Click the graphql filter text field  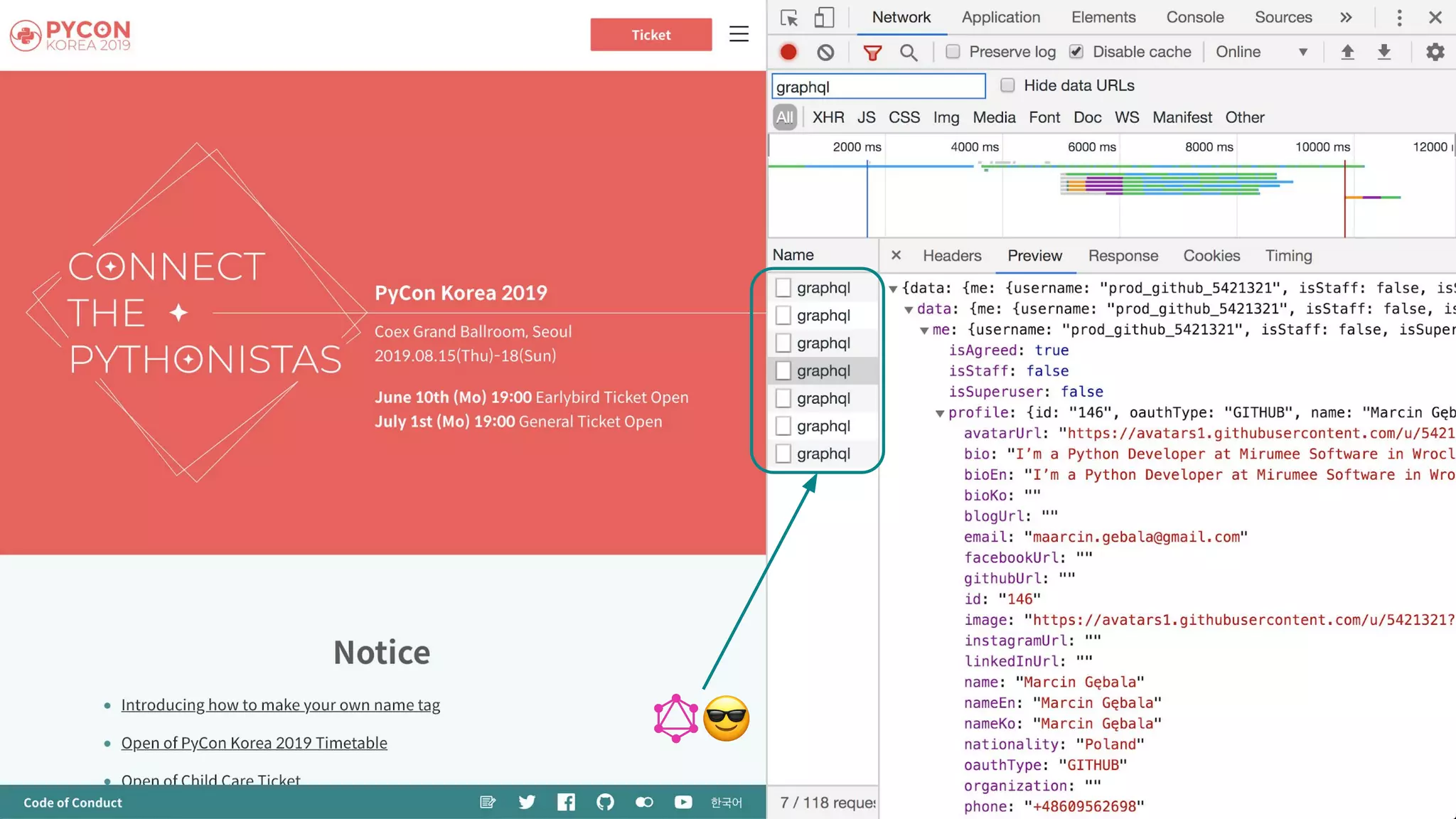[x=878, y=87]
